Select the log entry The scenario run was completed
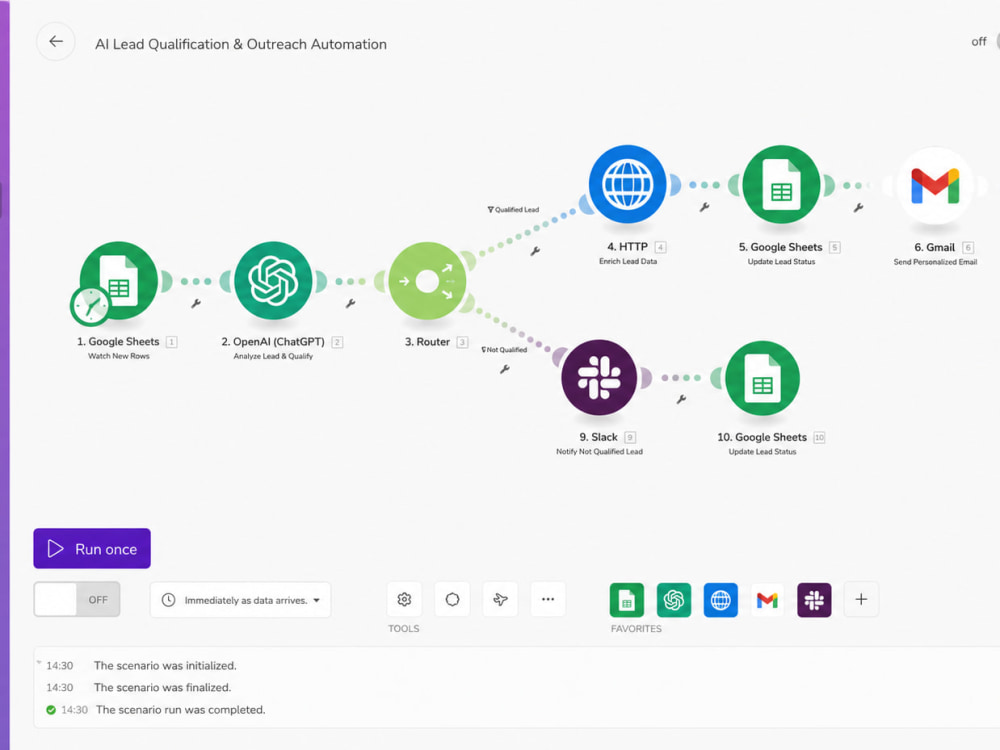This screenshot has height=750, width=1000. (x=180, y=710)
